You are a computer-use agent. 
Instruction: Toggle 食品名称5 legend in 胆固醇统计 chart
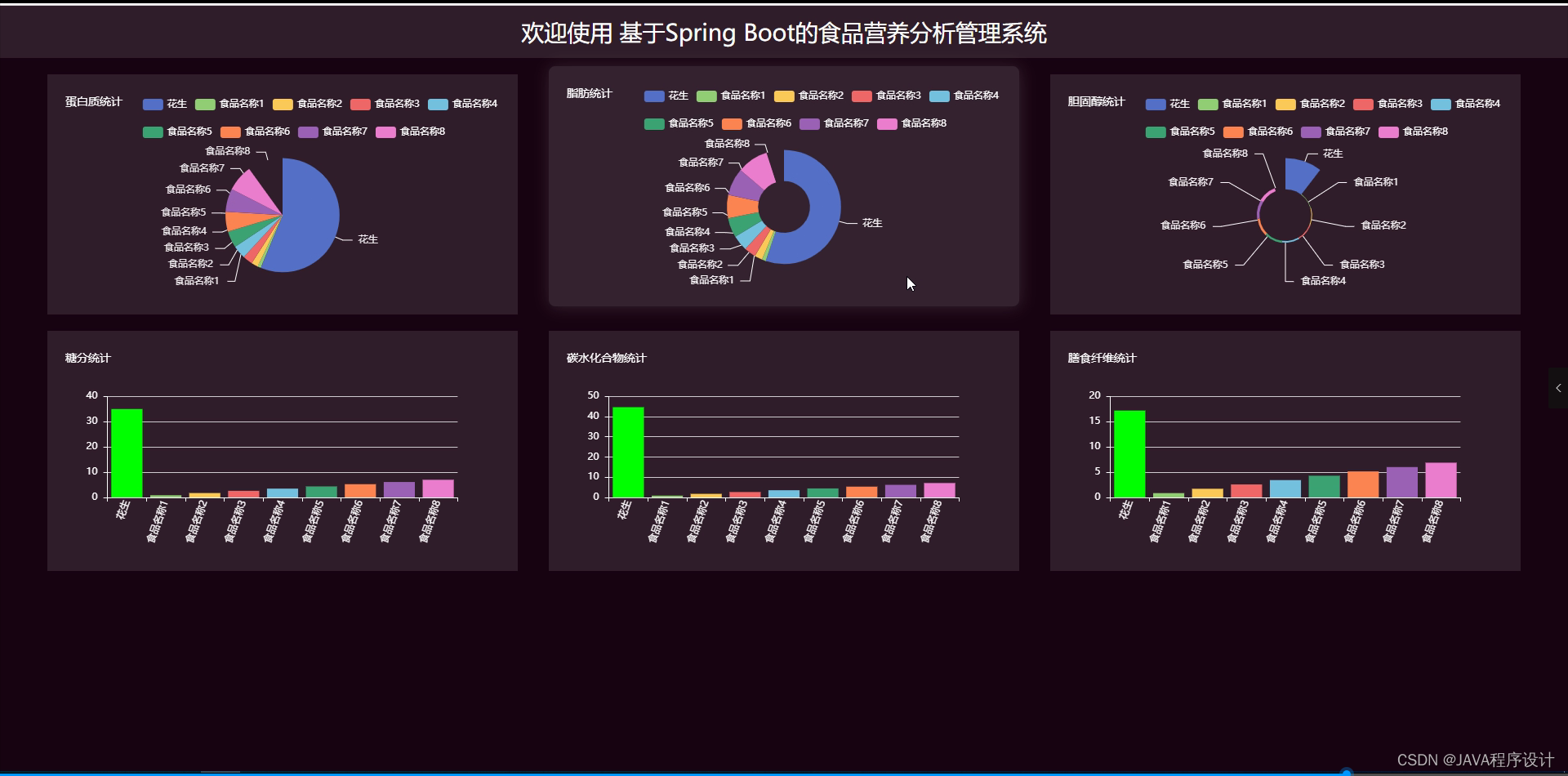point(1180,132)
